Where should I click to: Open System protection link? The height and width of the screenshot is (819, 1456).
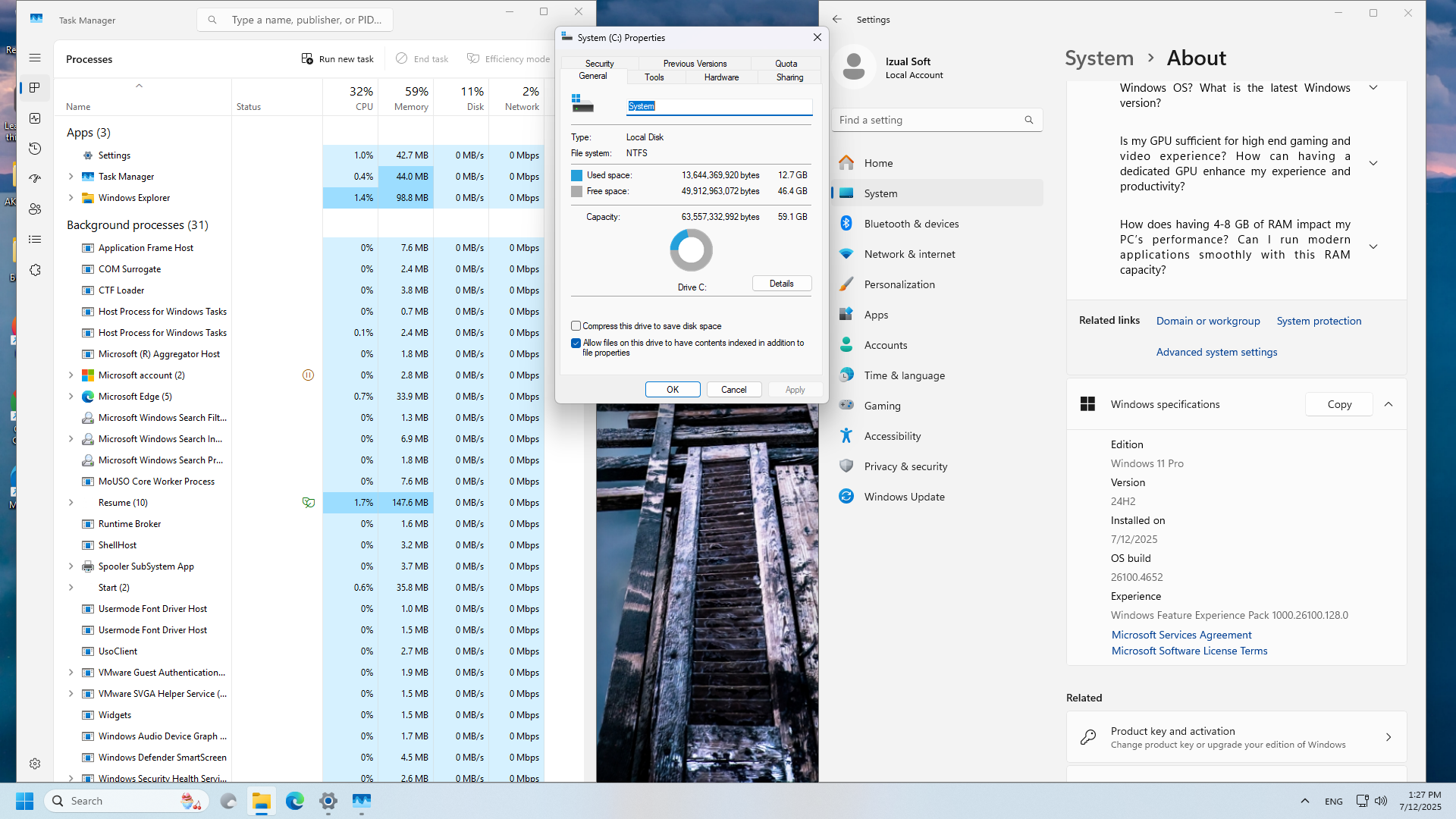(1319, 321)
